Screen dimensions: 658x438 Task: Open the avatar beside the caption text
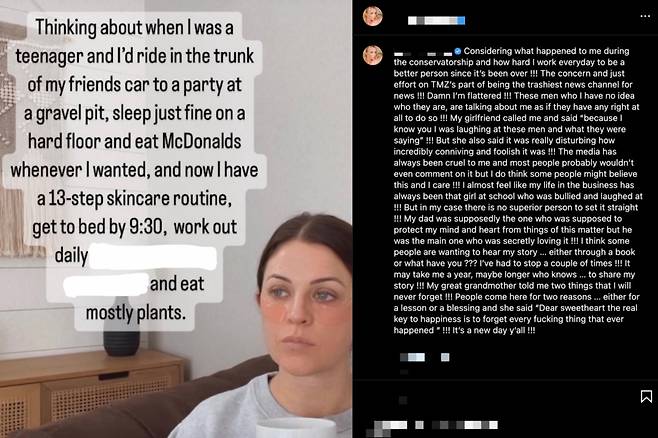point(373,55)
